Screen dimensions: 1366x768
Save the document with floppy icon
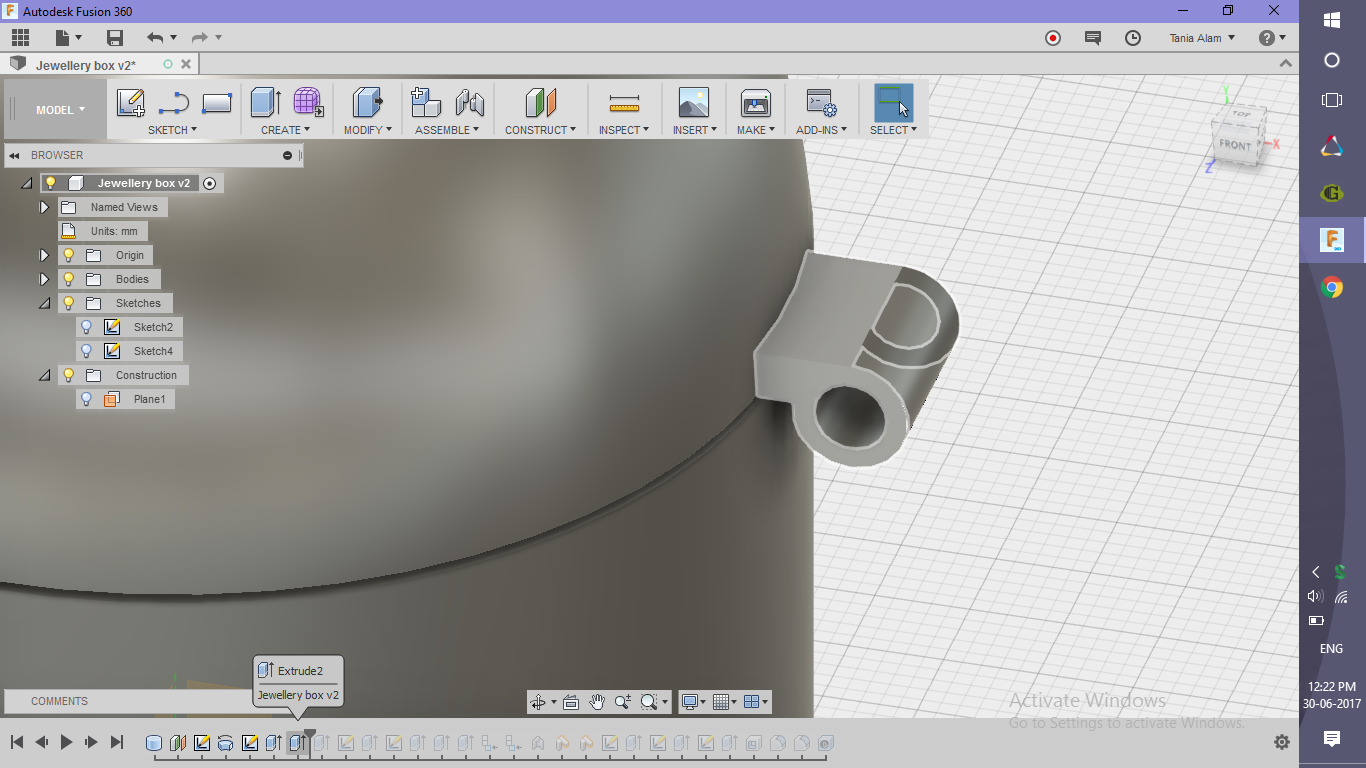click(115, 38)
